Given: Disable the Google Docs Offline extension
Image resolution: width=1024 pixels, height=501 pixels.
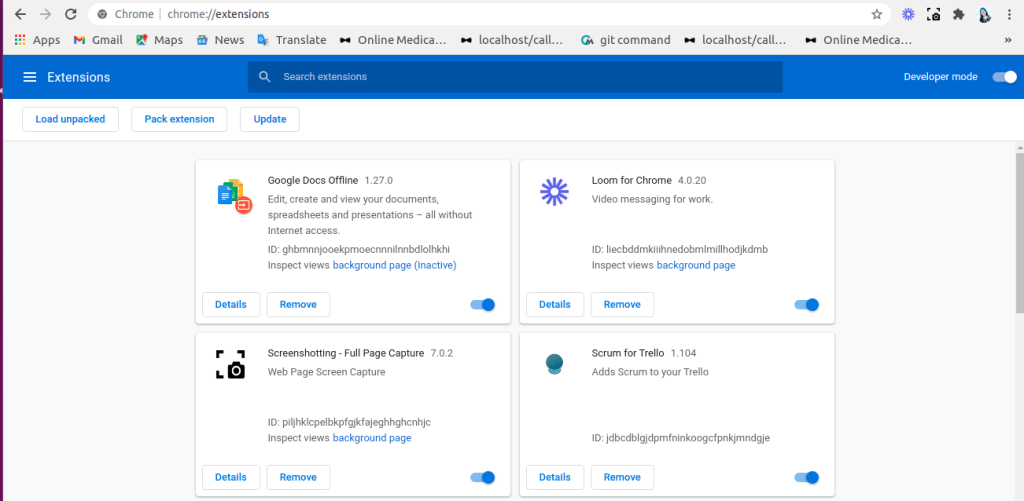Looking at the screenshot, I should pyautogui.click(x=483, y=305).
